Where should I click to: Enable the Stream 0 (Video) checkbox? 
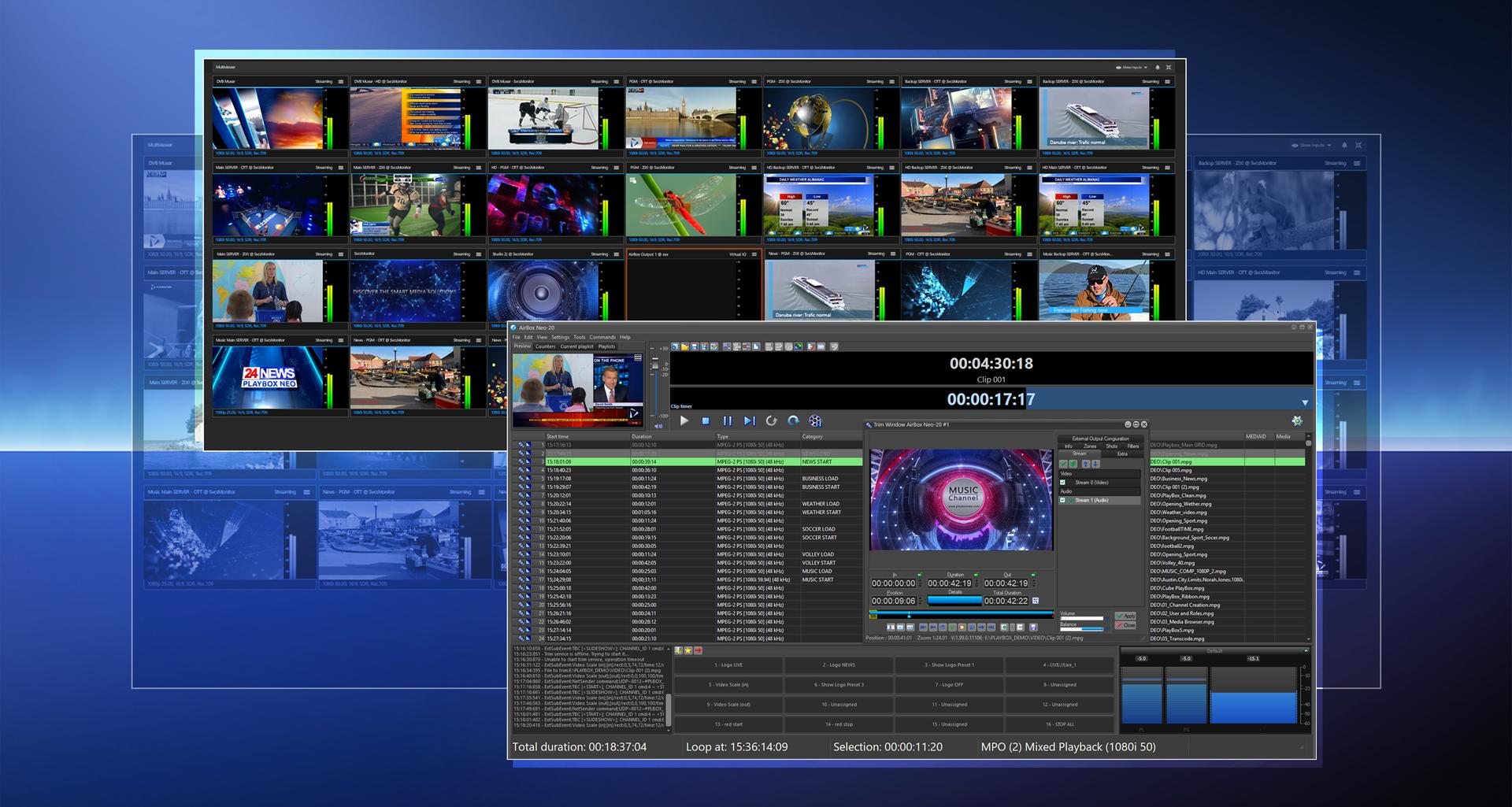1062,483
